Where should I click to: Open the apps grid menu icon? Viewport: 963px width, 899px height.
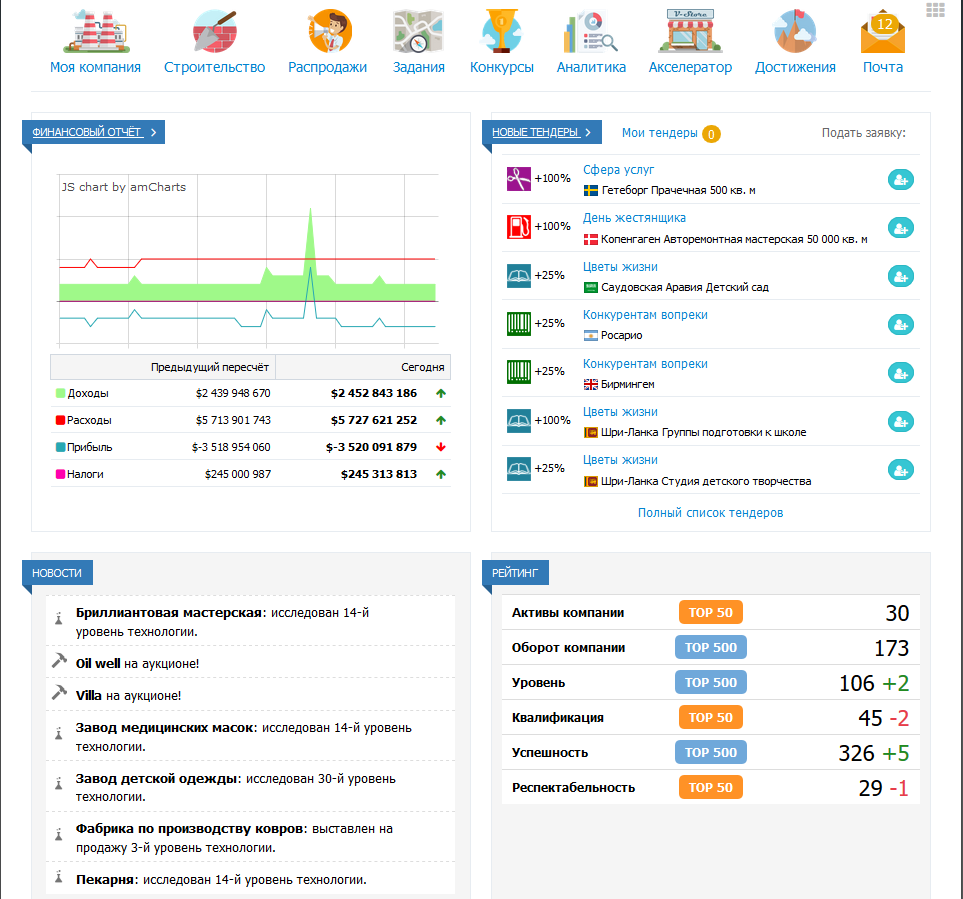point(936,10)
